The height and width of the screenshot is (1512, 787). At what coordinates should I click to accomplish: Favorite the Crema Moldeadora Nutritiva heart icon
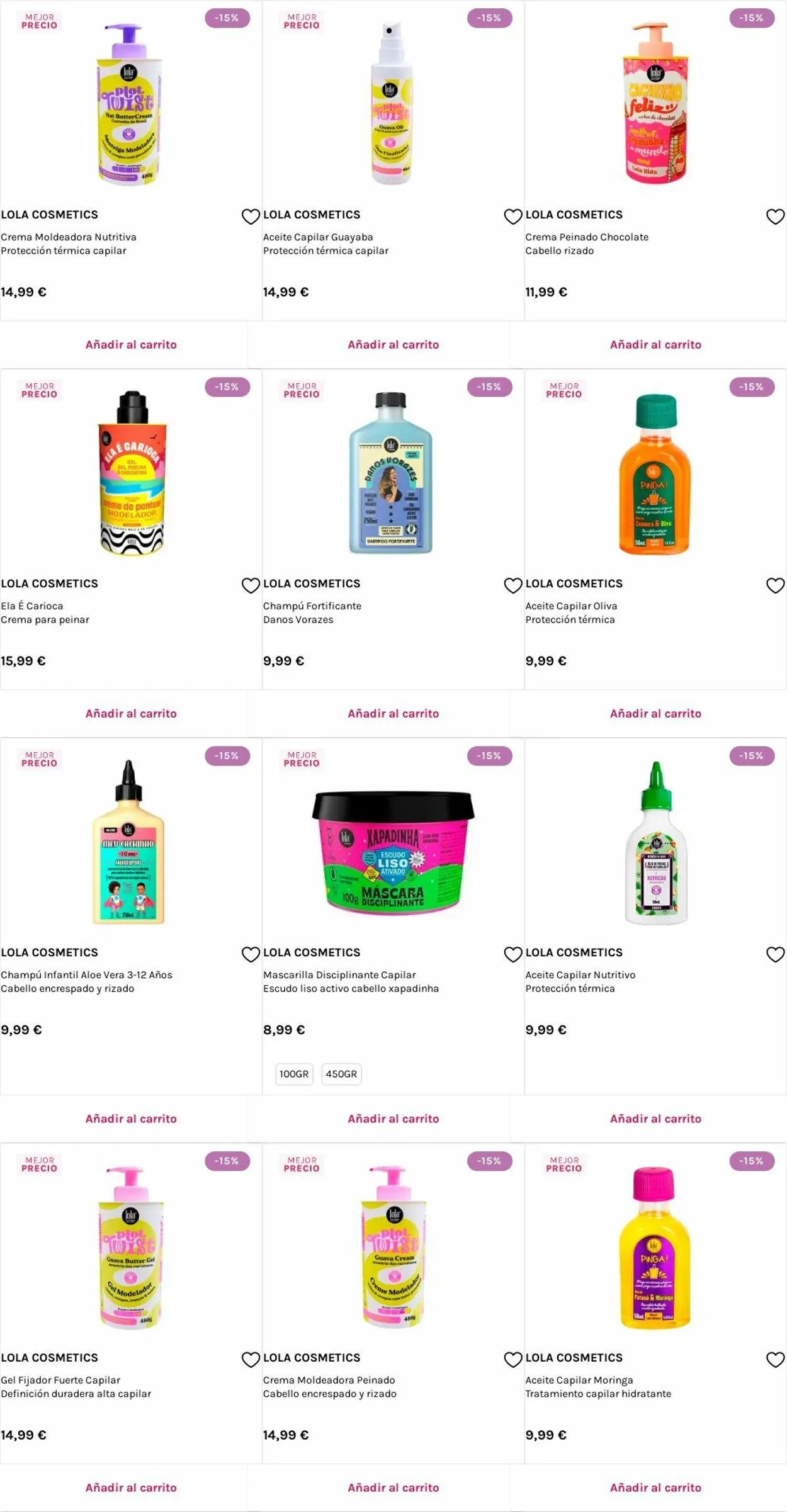(251, 217)
